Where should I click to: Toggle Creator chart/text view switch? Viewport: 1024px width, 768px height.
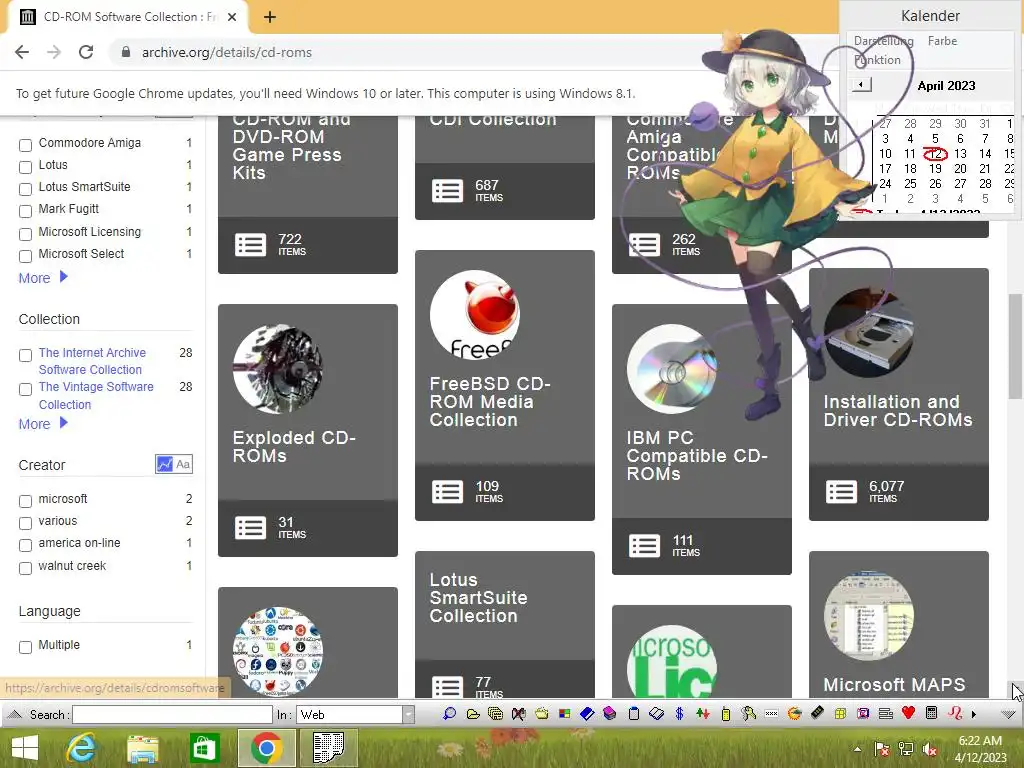174,464
